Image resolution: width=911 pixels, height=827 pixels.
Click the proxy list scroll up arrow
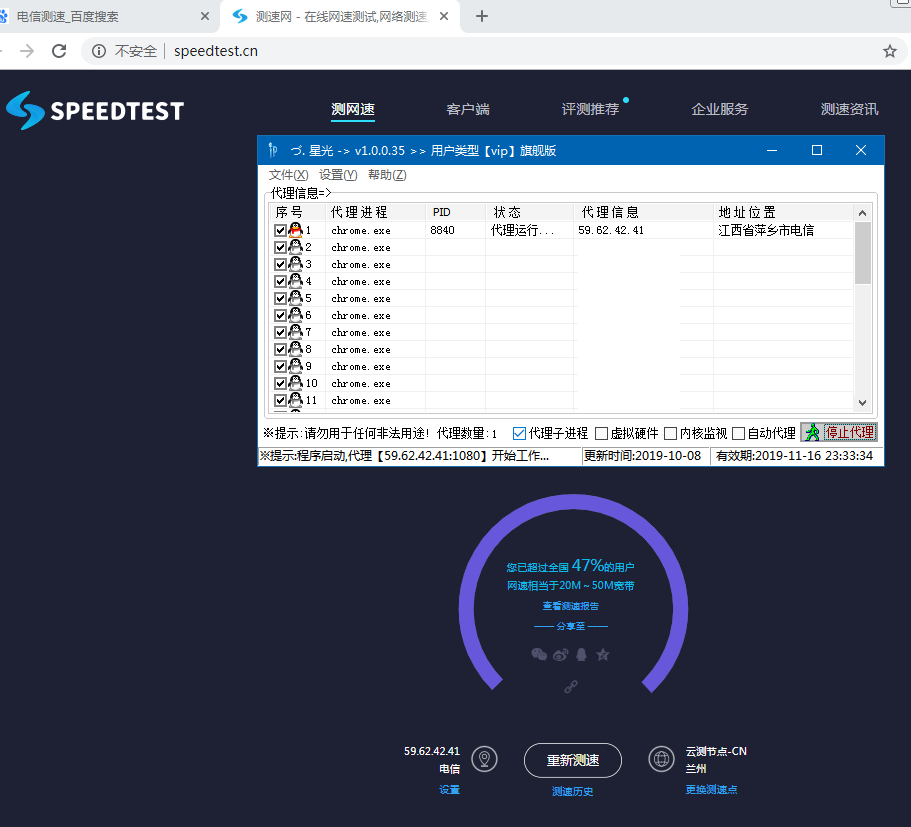point(862,213)
